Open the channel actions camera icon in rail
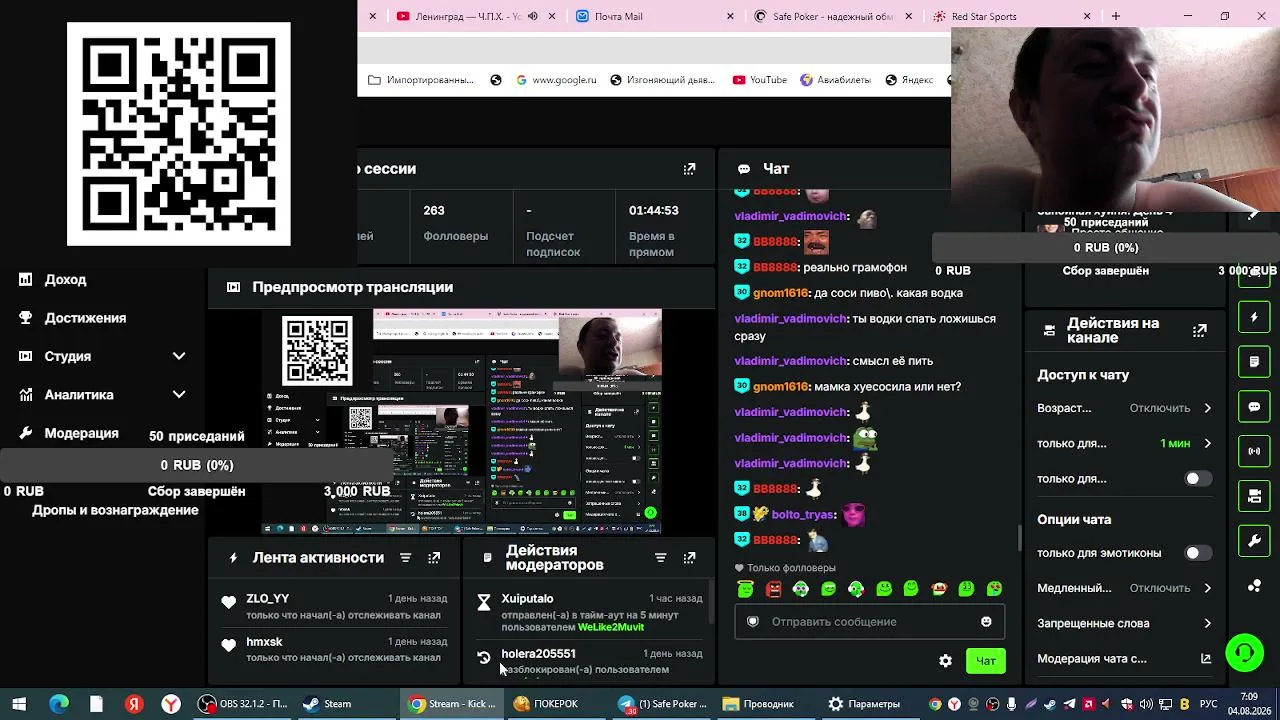 click(x=1254, y=496)
